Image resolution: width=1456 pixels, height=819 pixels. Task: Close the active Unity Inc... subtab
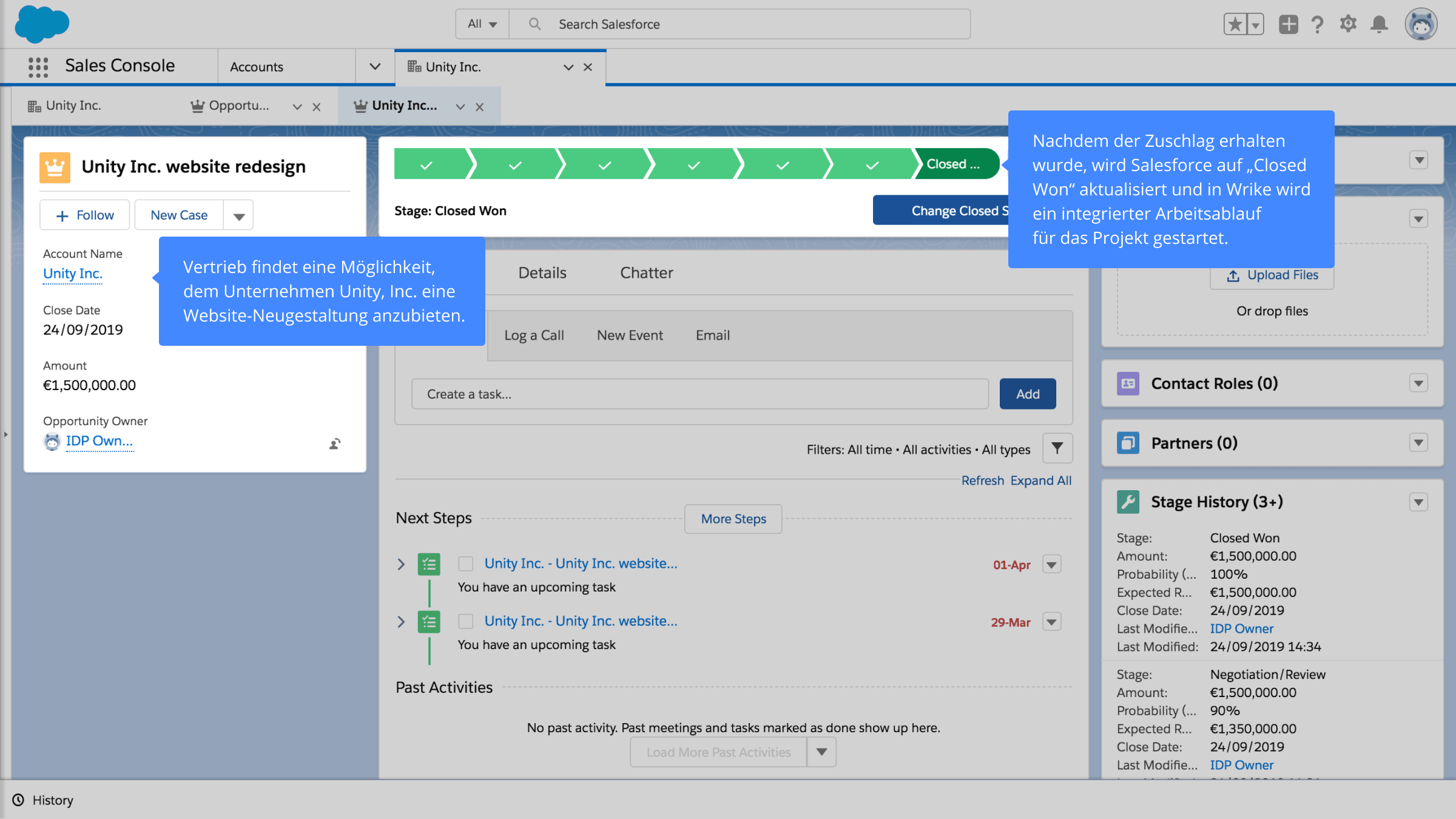(x=480, y=107)
